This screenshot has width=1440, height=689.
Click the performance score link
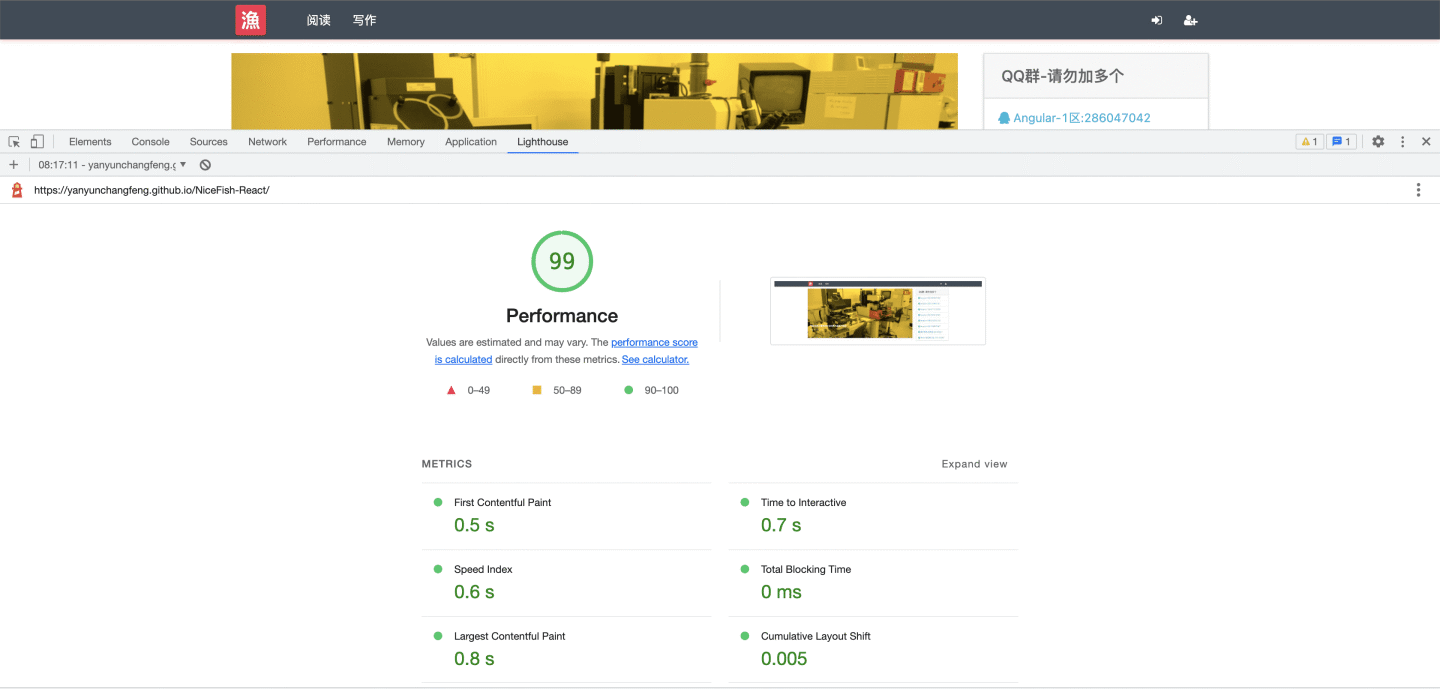point(654,343)
